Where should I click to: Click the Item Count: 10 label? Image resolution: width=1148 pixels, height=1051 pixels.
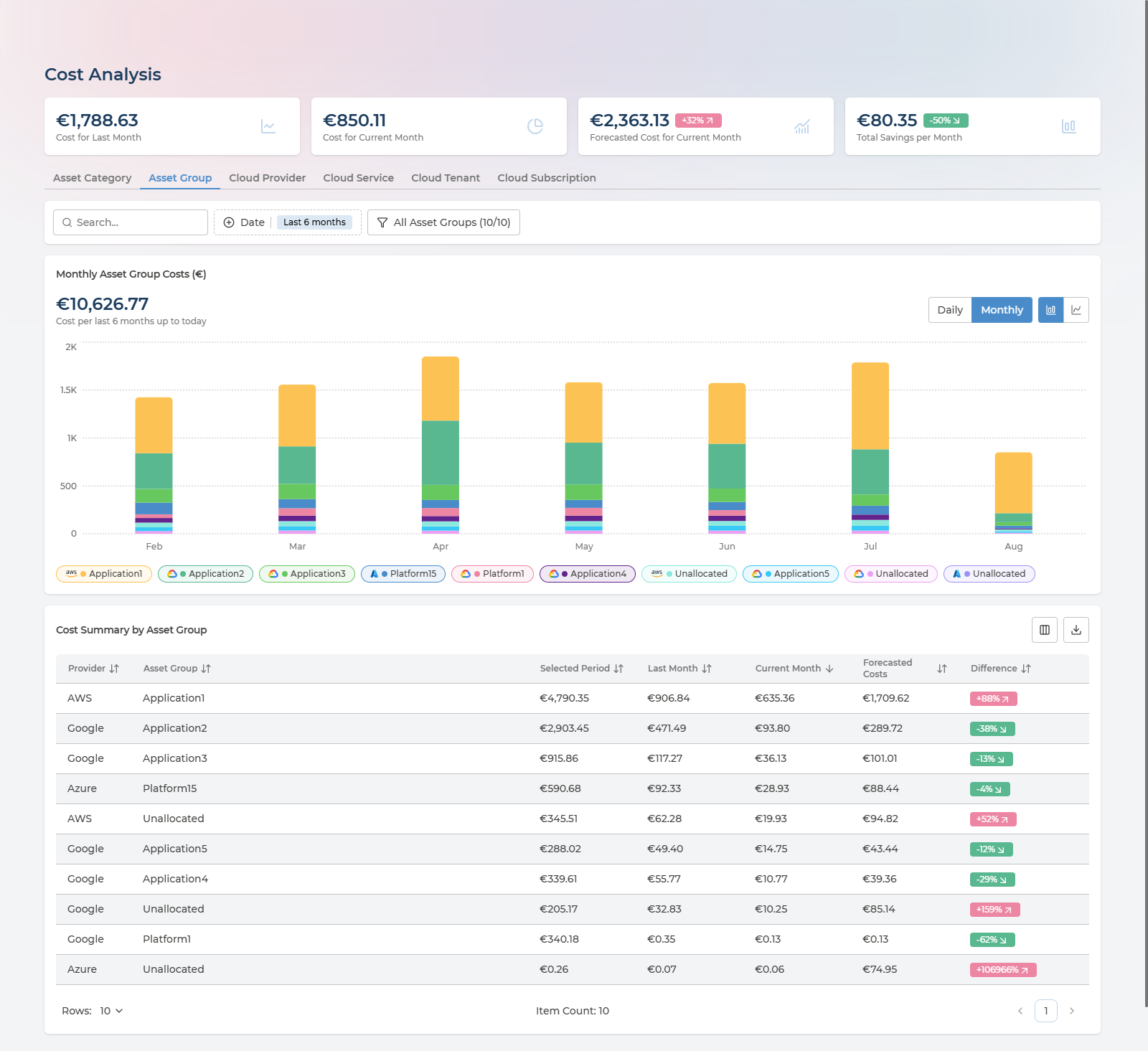[573, 1011]
